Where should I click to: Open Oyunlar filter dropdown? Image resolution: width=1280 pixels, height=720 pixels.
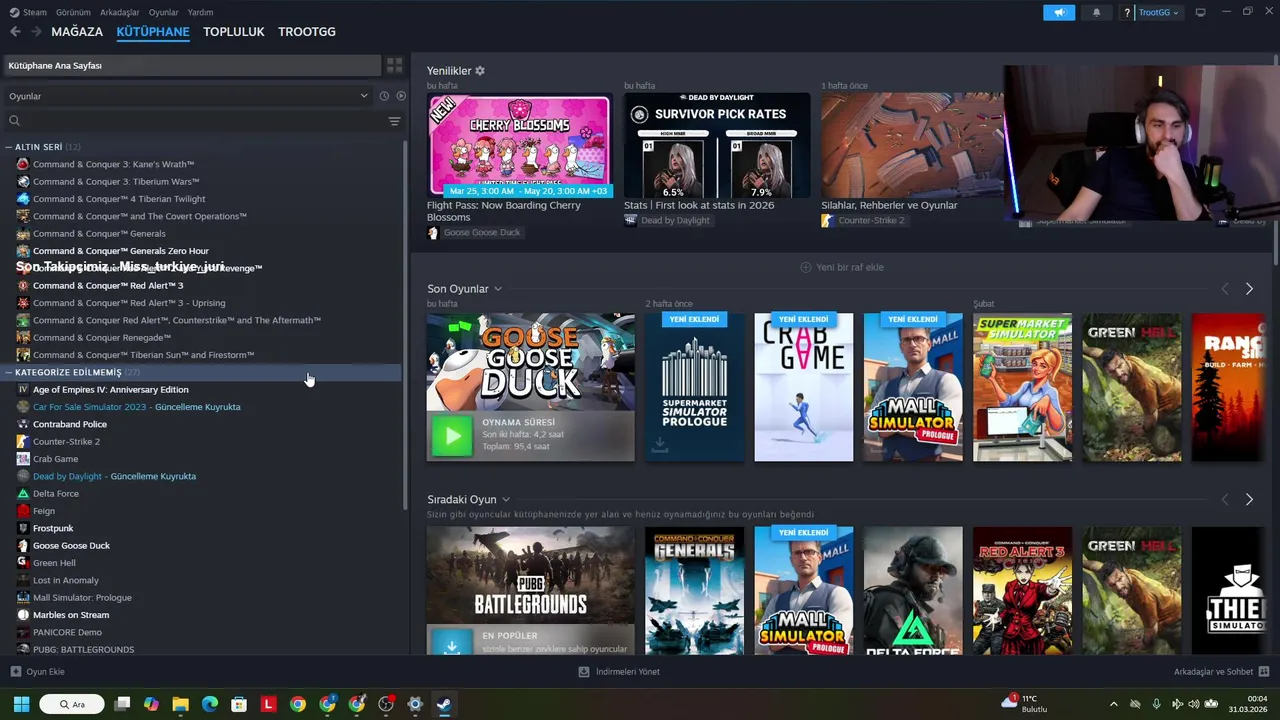[188, 96]
